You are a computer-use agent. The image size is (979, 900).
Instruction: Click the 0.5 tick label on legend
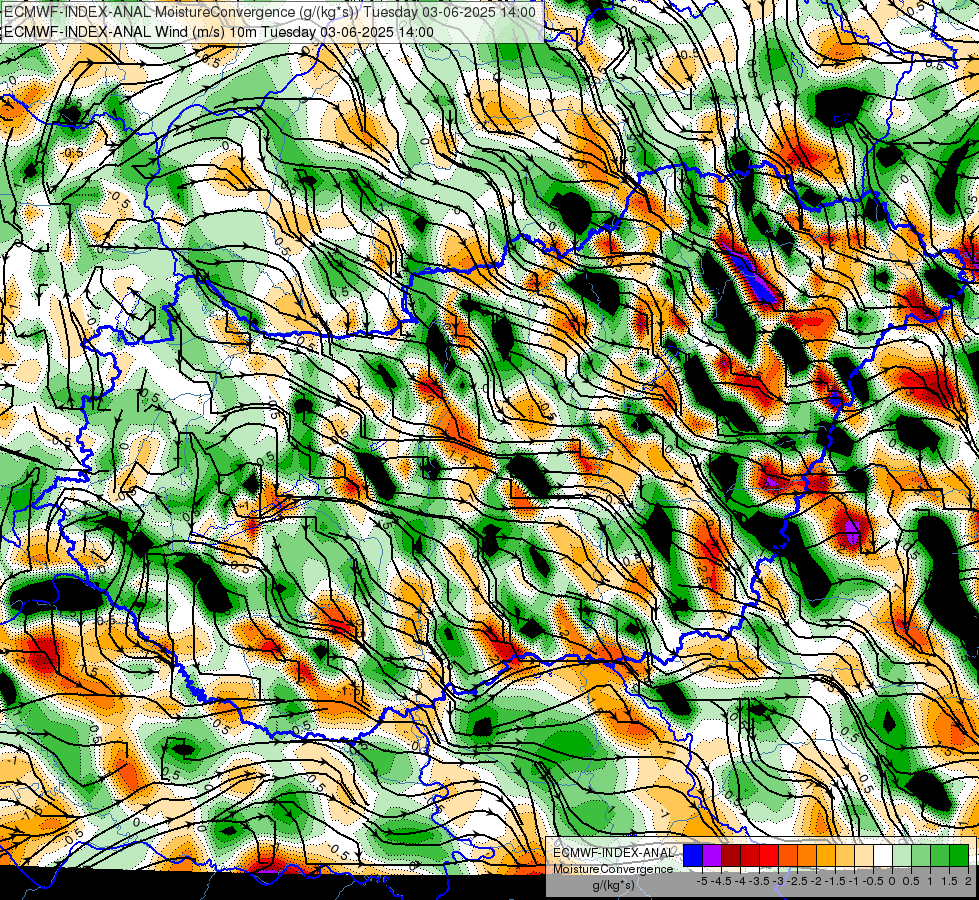coord(911,881)
